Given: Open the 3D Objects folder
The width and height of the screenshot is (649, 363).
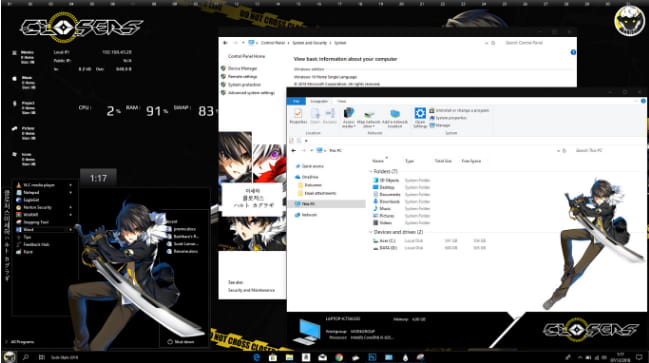Looking at the screenshot, I should (386, 180).
